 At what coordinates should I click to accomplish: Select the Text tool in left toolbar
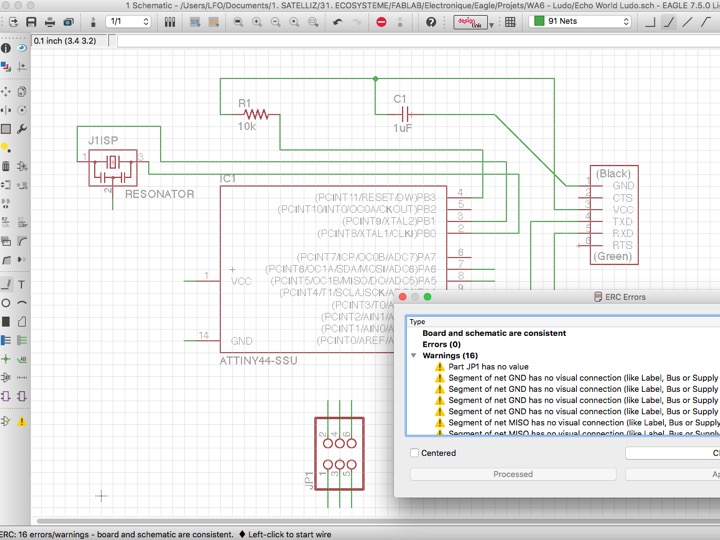22,284
